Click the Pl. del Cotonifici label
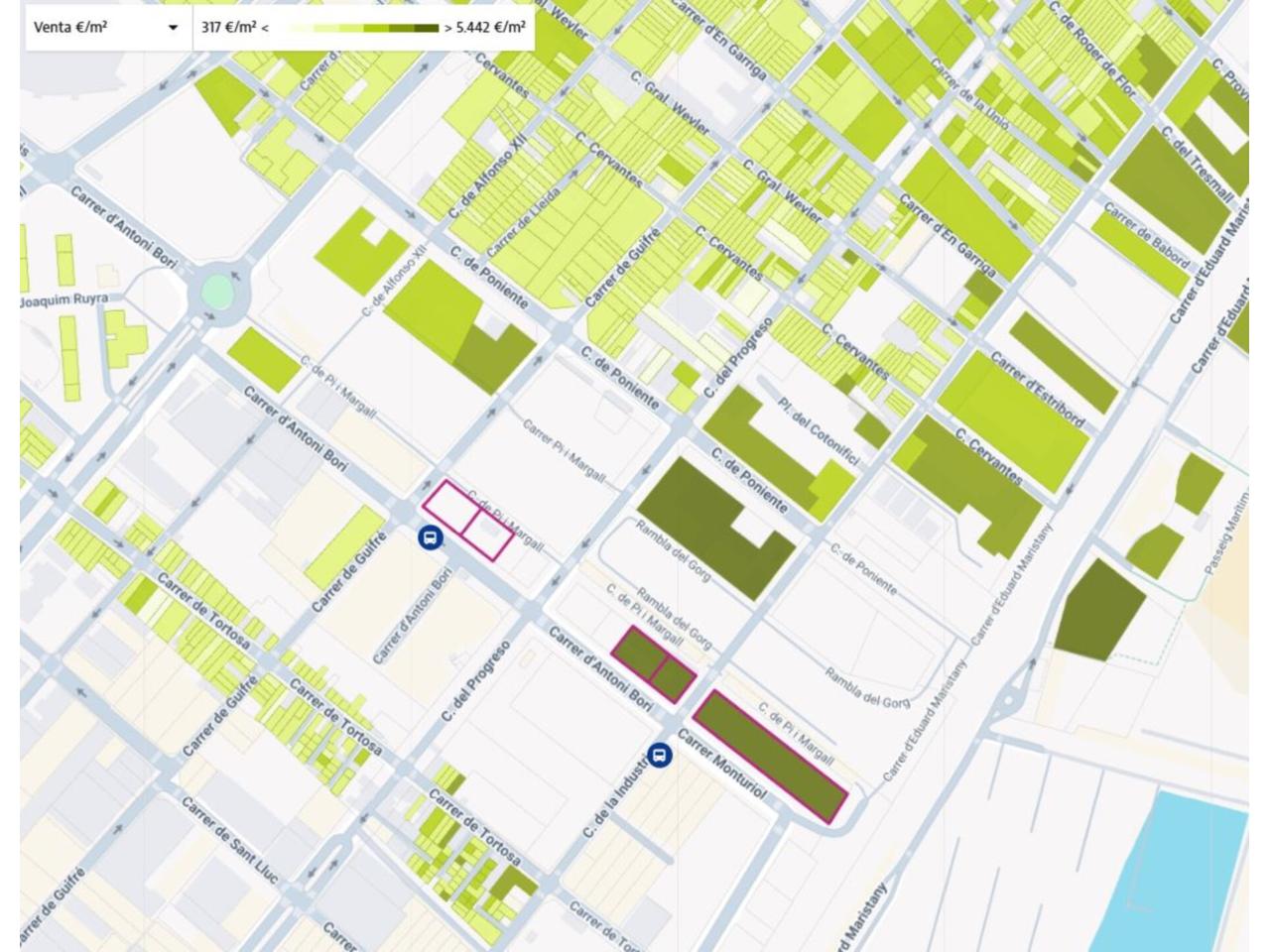The height and width of the screenshot is (952, 1270). coord(819,432)
